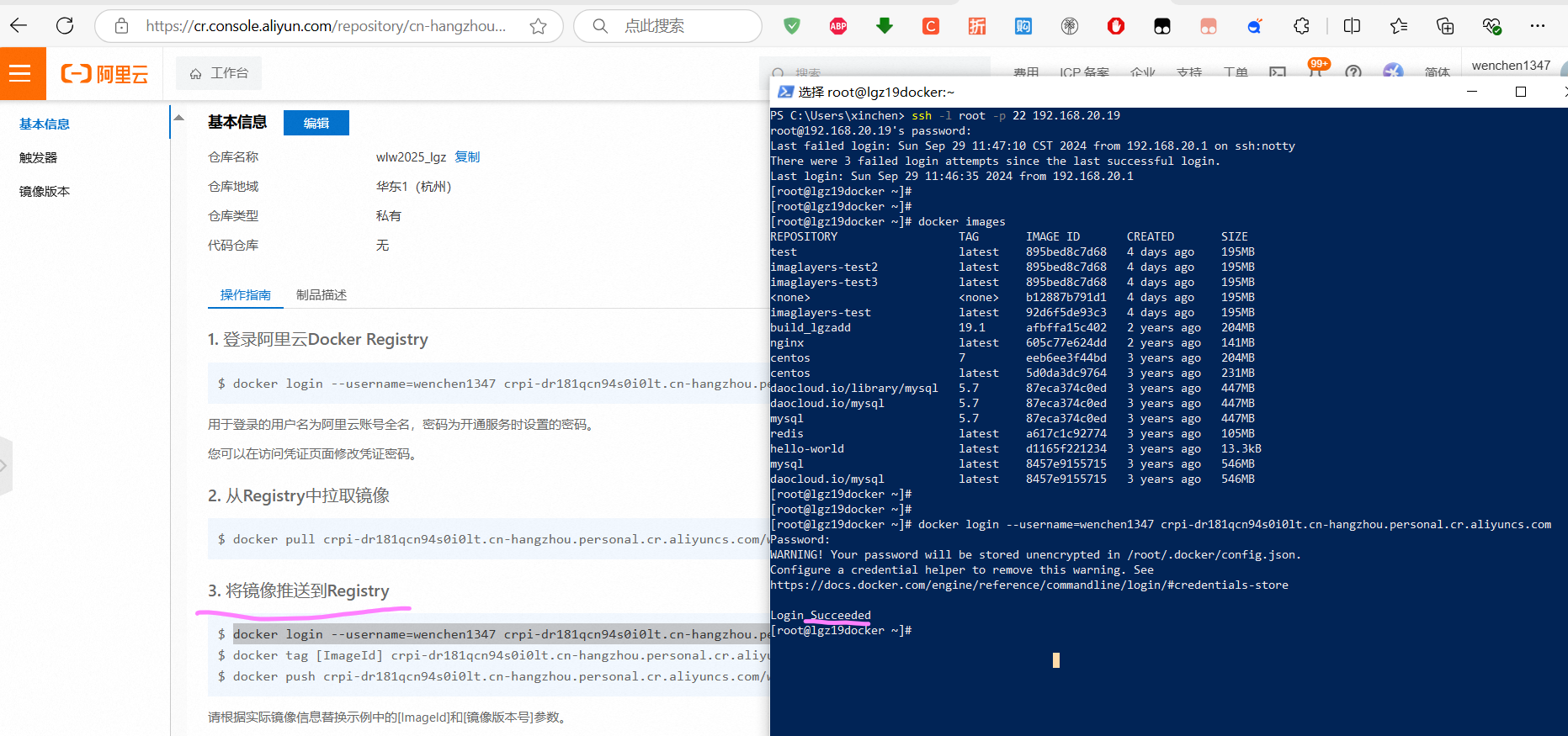Open the Favorites list icon
1568x736 pixels.
click(x=1399, y=26)
